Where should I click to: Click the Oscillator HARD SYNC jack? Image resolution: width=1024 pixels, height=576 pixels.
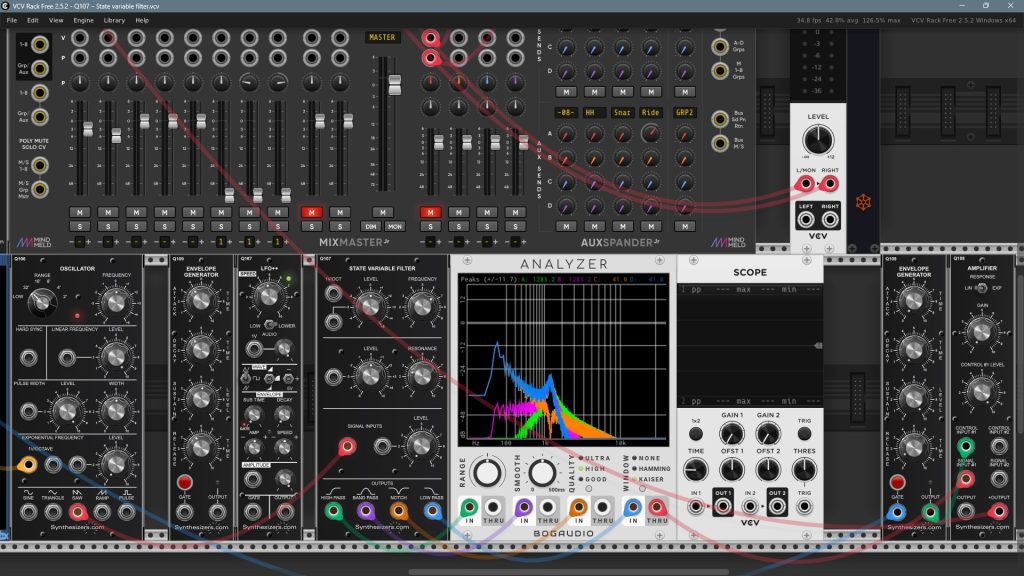click(x=28, y=357)
